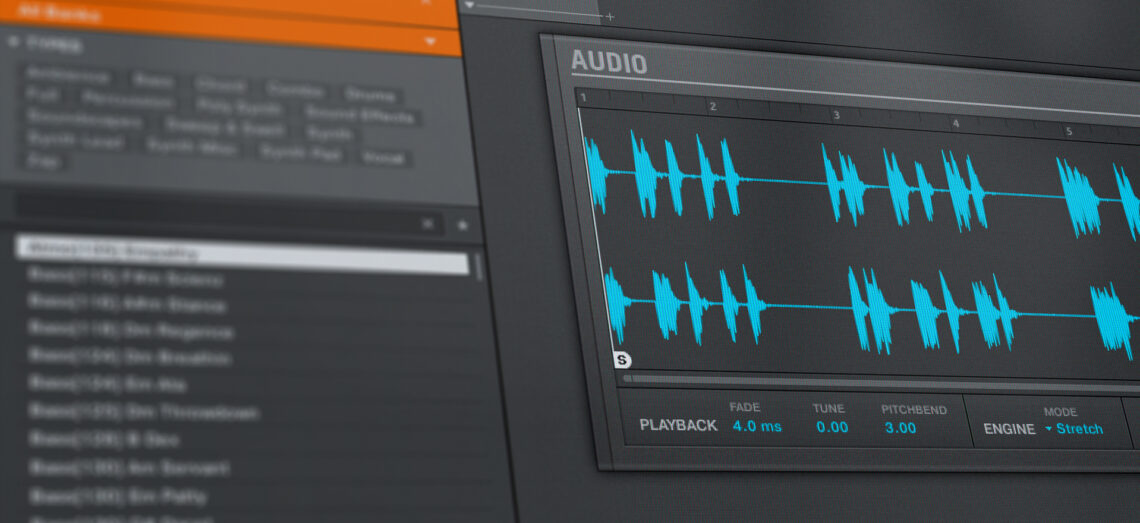
Task: Select the Bass Em Ata loop
Action: 108,383
